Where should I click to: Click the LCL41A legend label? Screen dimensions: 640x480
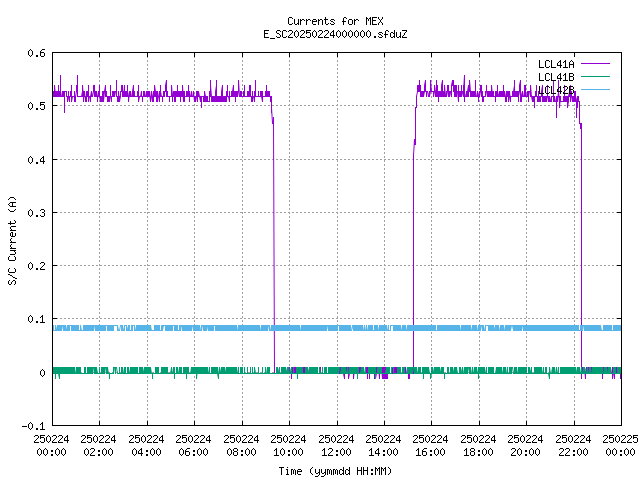556,64
